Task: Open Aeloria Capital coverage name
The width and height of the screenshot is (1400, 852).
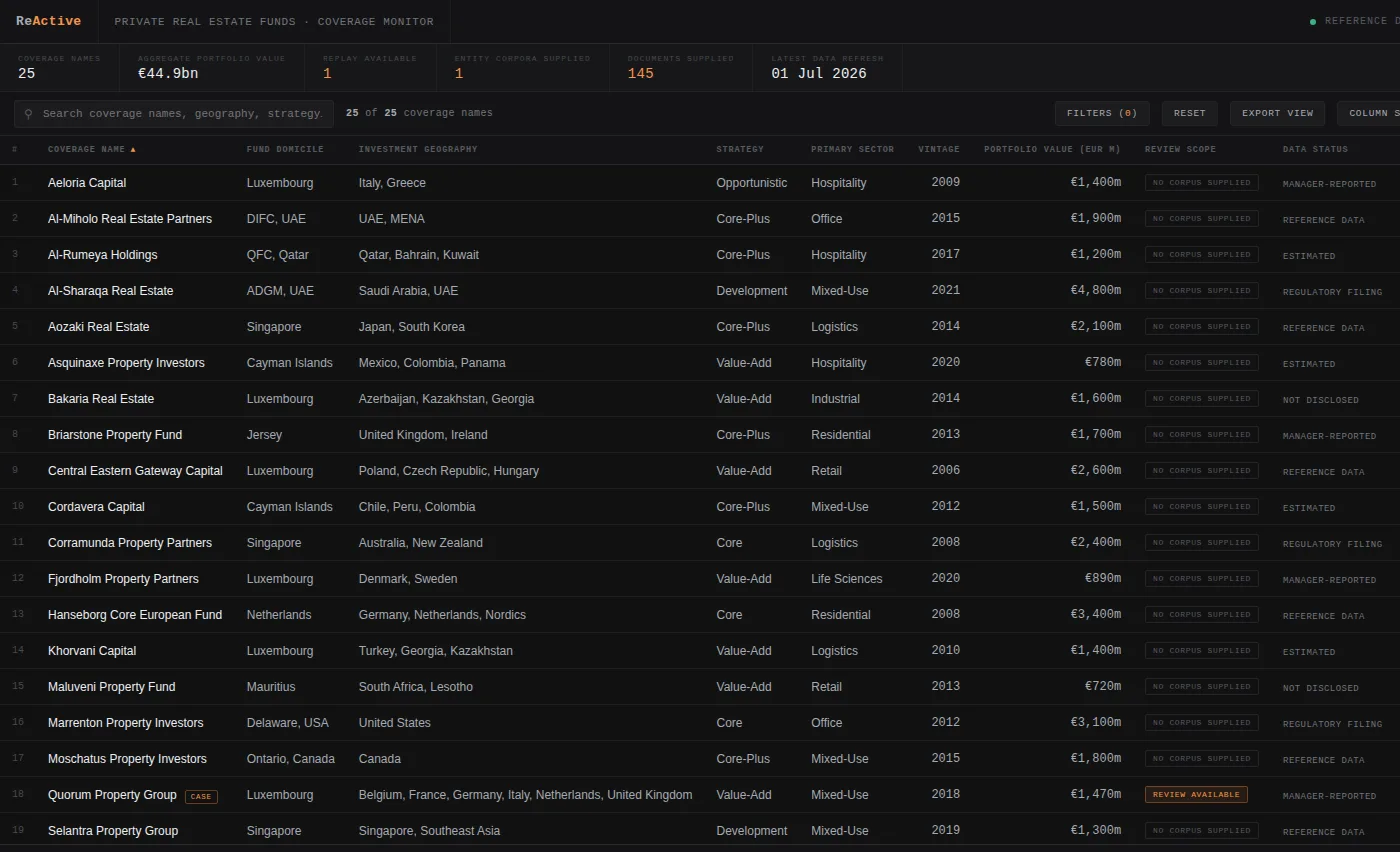Action: pyautogui.click(x=87, y=183)
